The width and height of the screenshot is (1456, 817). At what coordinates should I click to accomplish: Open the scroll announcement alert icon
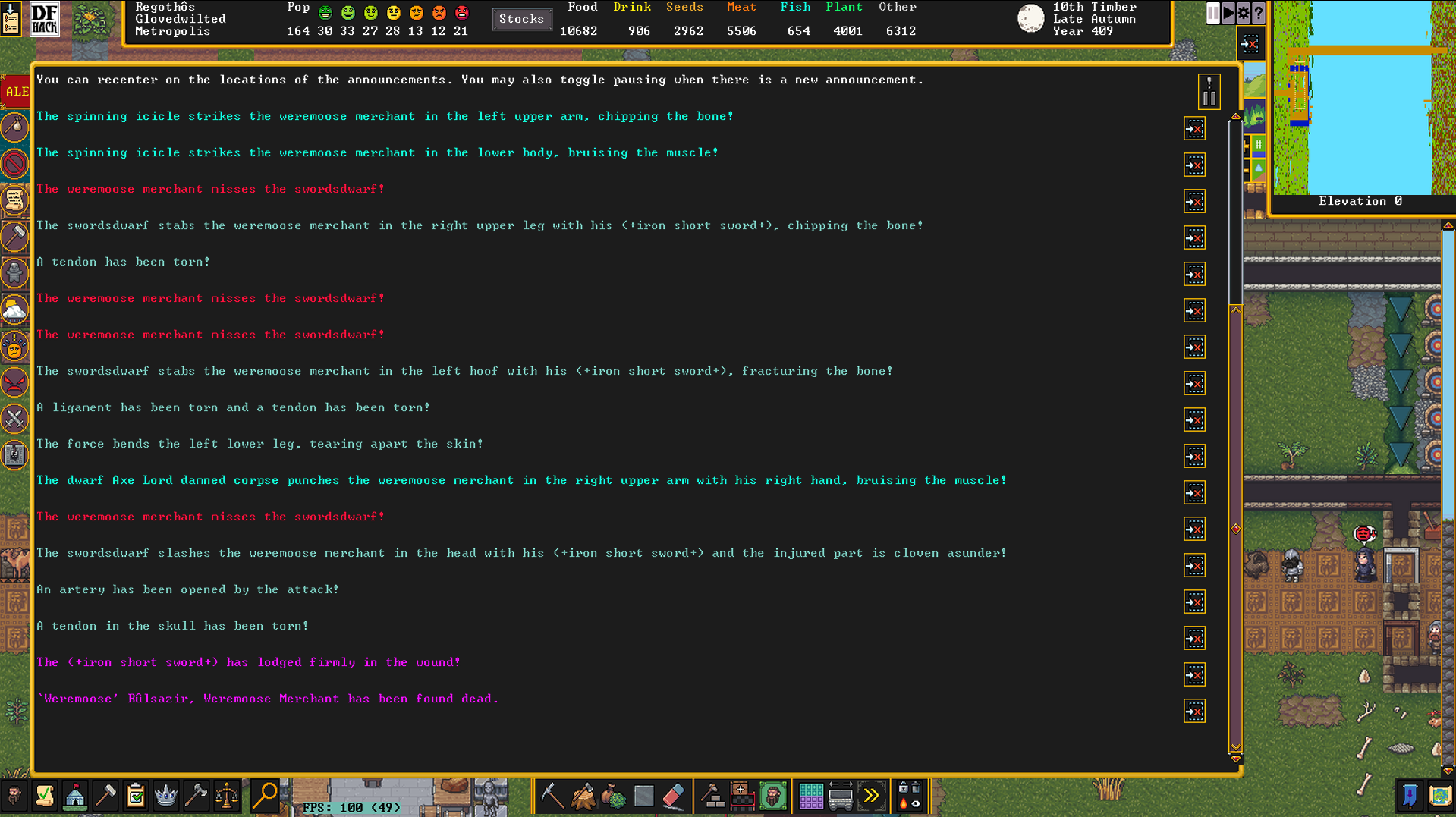click(15, 200)
